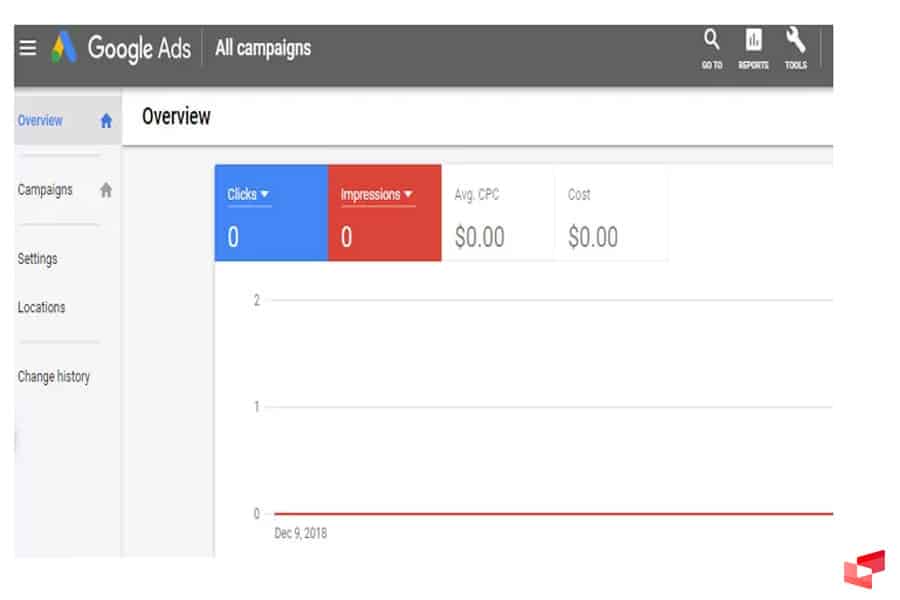Open Change history from the sidebar
The image size is (900, 600).
coord(53,377)
